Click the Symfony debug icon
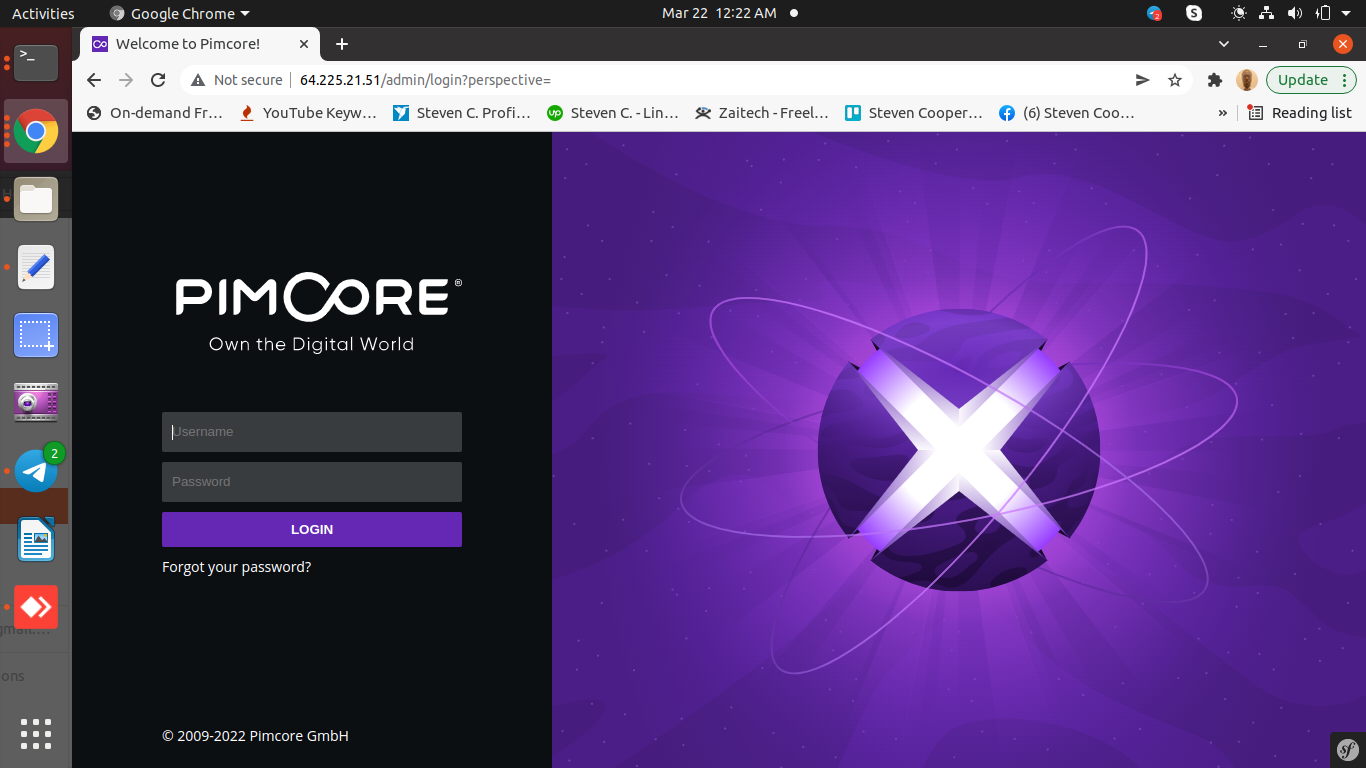This screenshot has width=1366, height=768. (x=1348, y=750)
